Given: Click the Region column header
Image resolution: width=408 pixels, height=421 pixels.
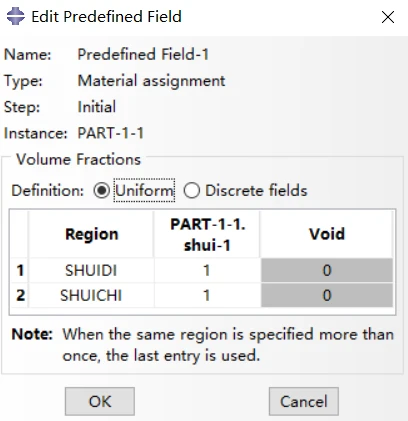Looking at the screenshot, I should click(x=92, y=234).
